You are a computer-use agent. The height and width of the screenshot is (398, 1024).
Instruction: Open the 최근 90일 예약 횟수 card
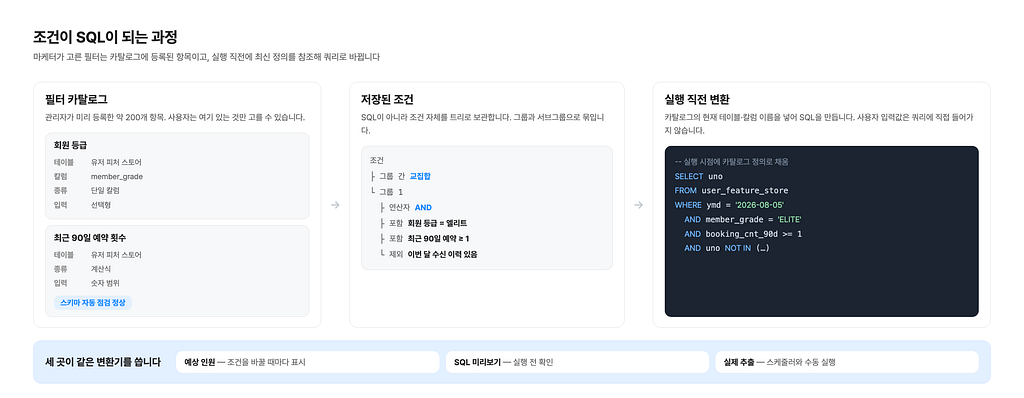point(177,271)
